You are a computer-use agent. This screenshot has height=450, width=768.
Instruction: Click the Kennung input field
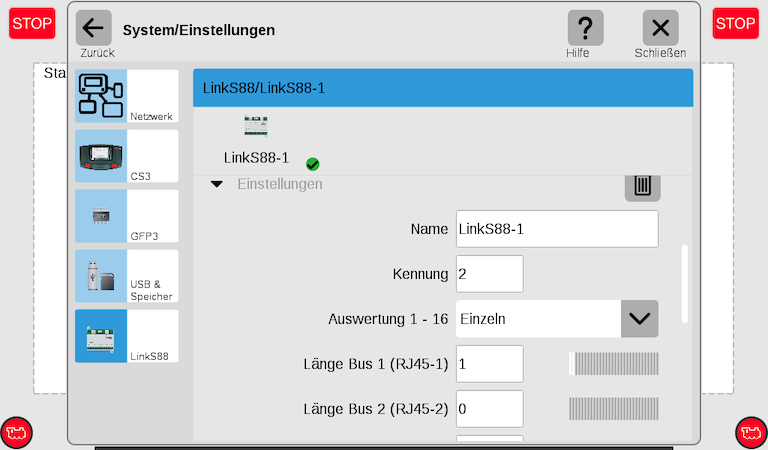pos(489,274)
